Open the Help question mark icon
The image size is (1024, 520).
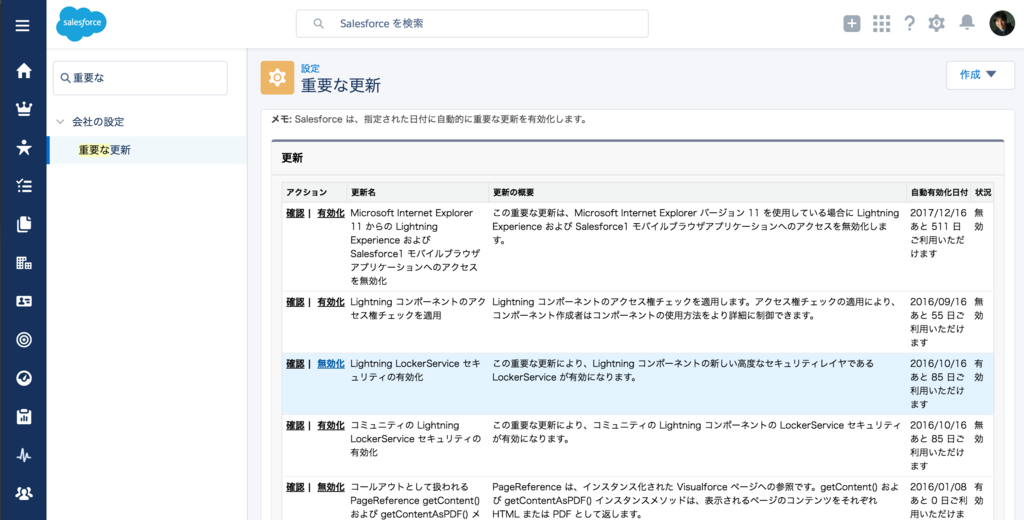(x=909, y=24)
